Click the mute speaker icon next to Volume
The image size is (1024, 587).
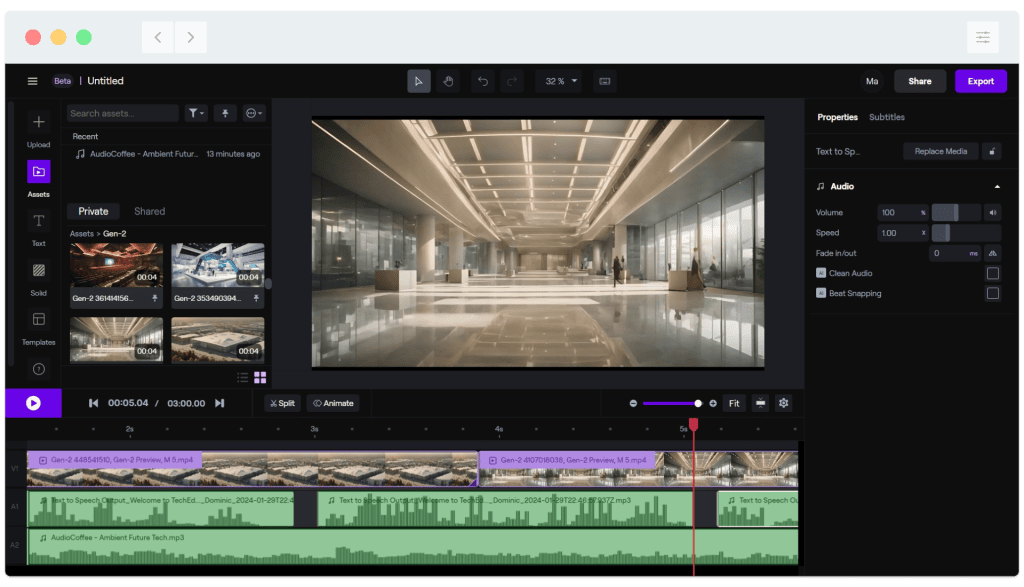click(x=992, y=212)
